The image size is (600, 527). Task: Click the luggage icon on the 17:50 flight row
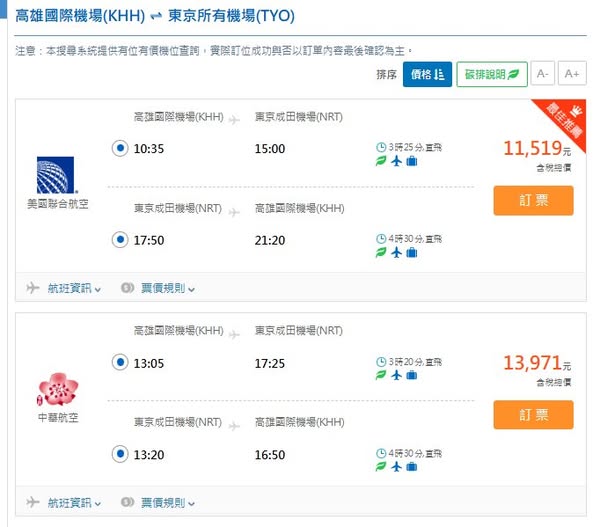412,253
